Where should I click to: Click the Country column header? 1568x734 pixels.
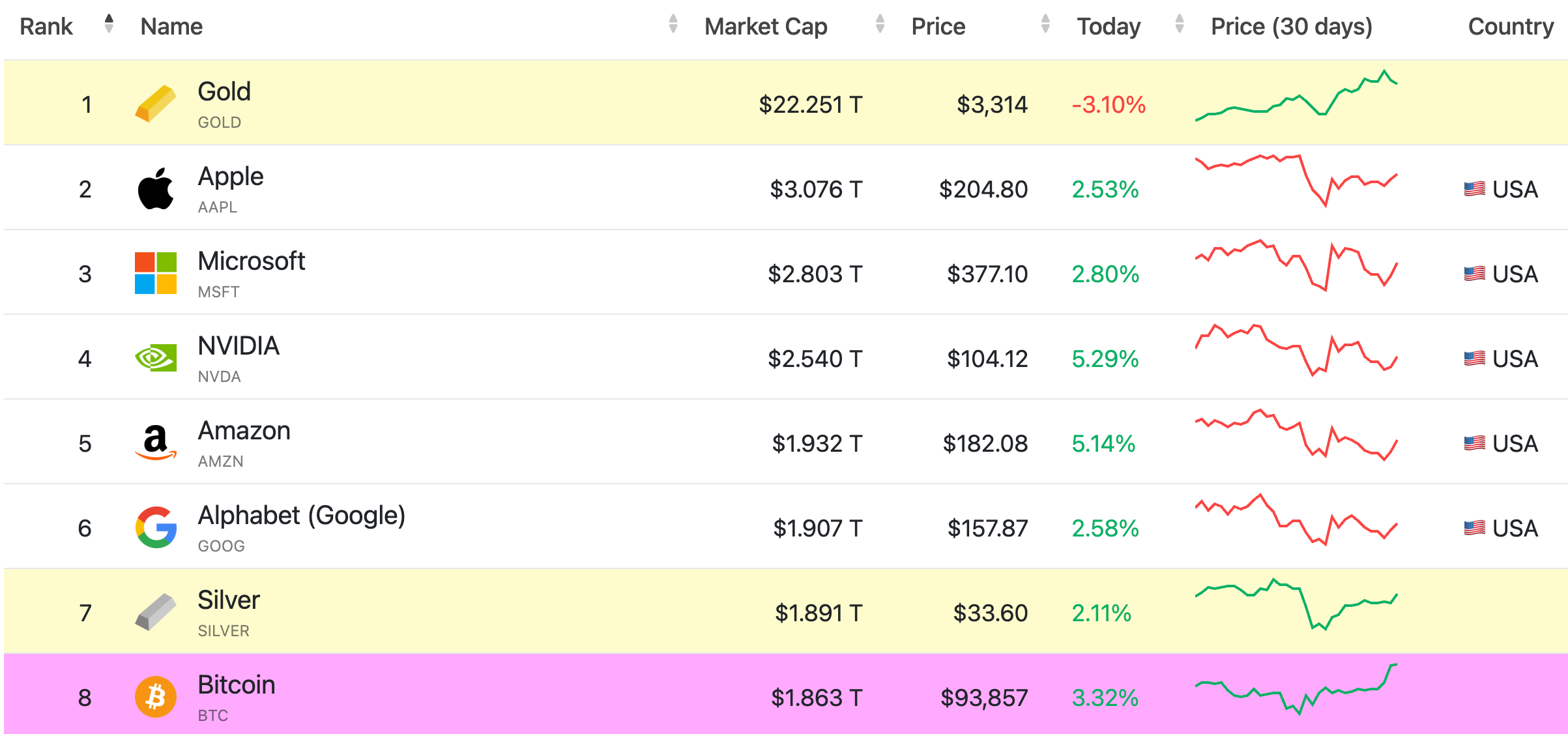tap(1510, 27)
